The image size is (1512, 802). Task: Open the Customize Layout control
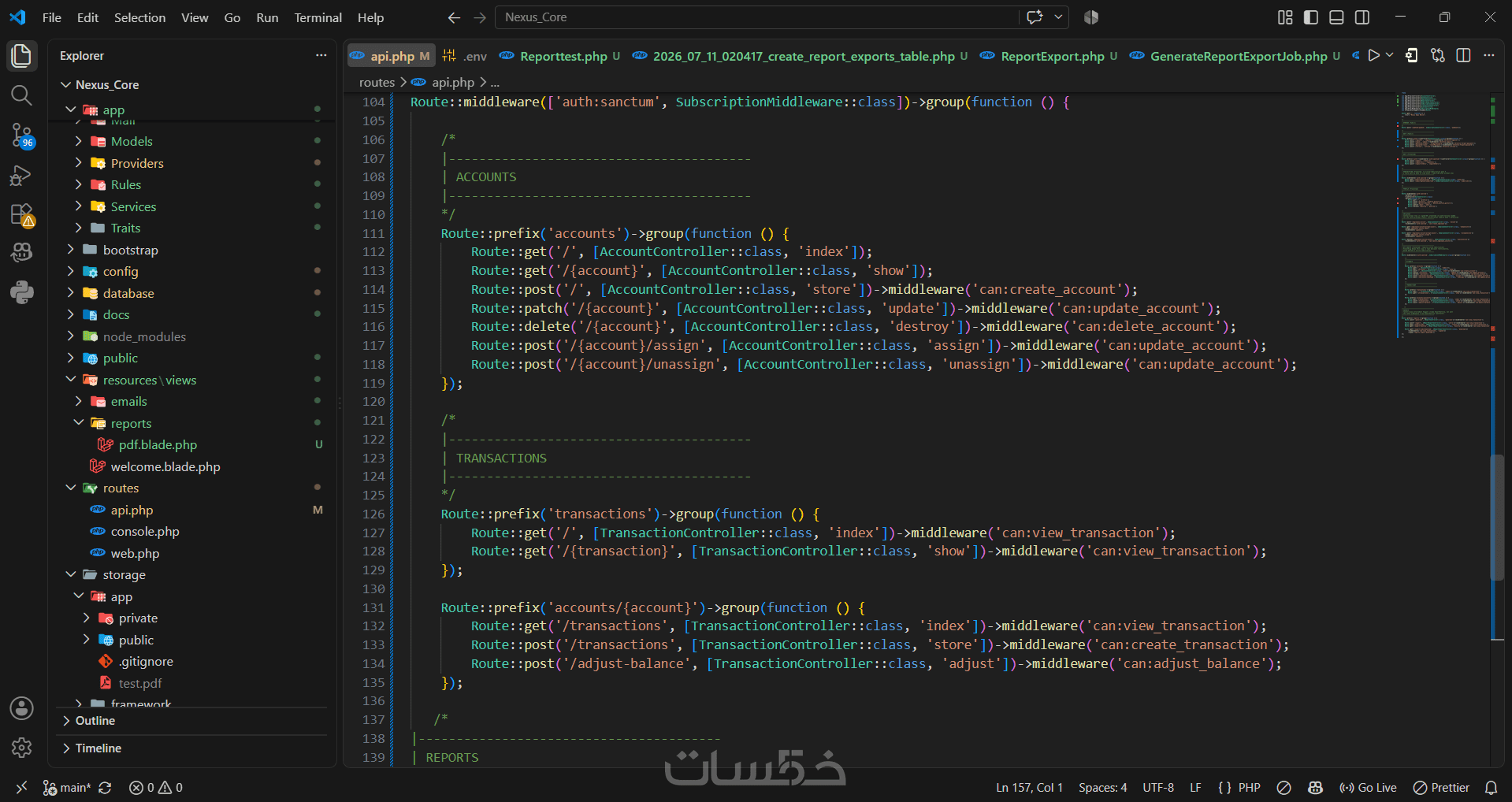(1285, 17)
